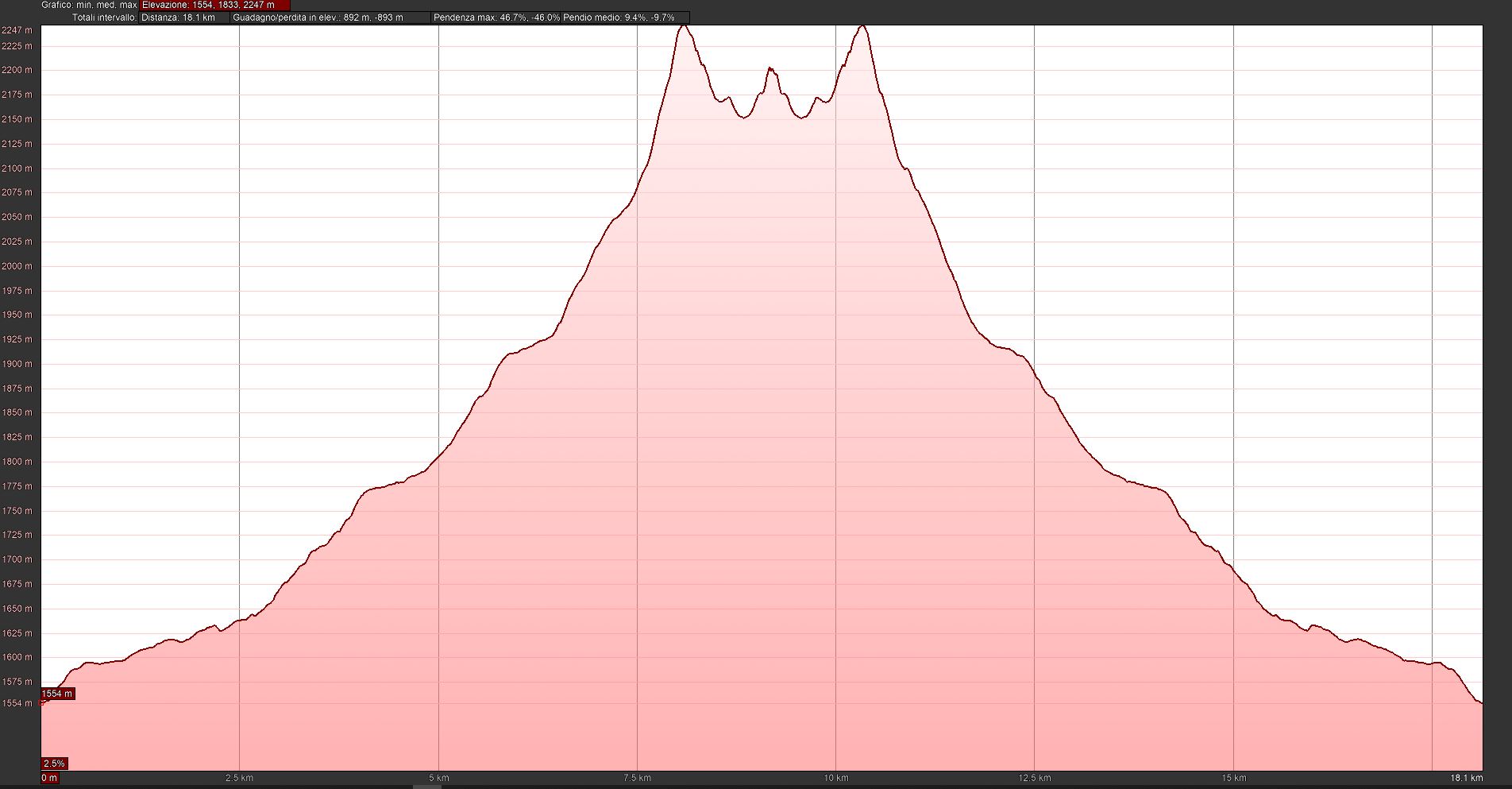Select the Distanza 18.1 km field

[184, 17]
